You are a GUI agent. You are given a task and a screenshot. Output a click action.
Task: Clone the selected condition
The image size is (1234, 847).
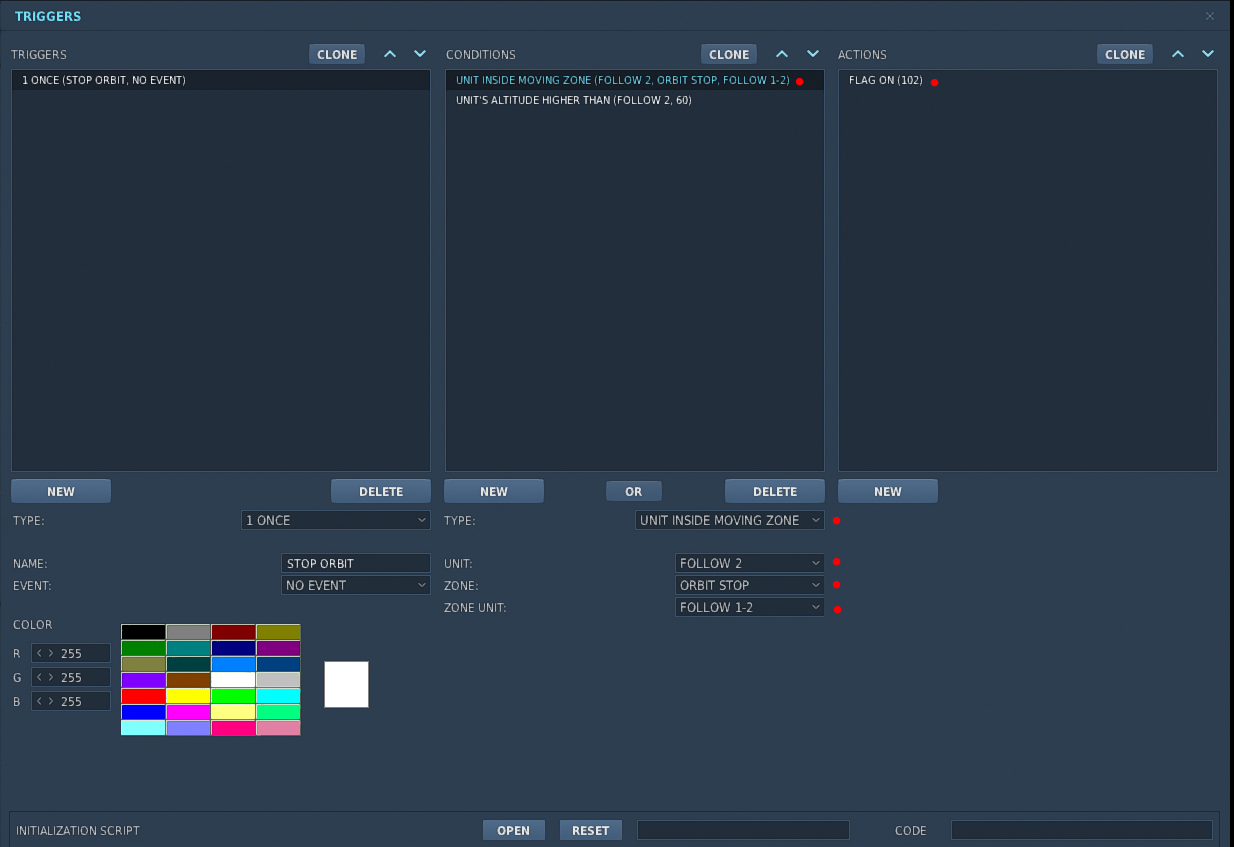click(x=729, y=54)
